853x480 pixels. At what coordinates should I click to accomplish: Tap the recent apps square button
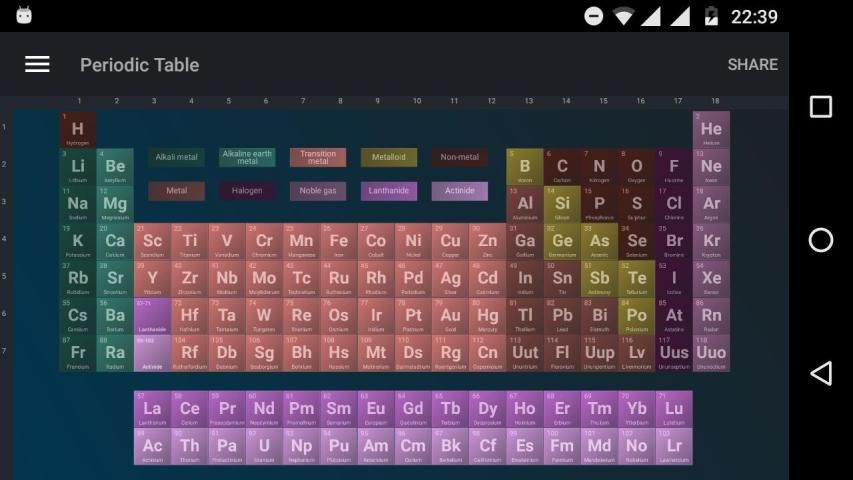(x=820, y=107)
